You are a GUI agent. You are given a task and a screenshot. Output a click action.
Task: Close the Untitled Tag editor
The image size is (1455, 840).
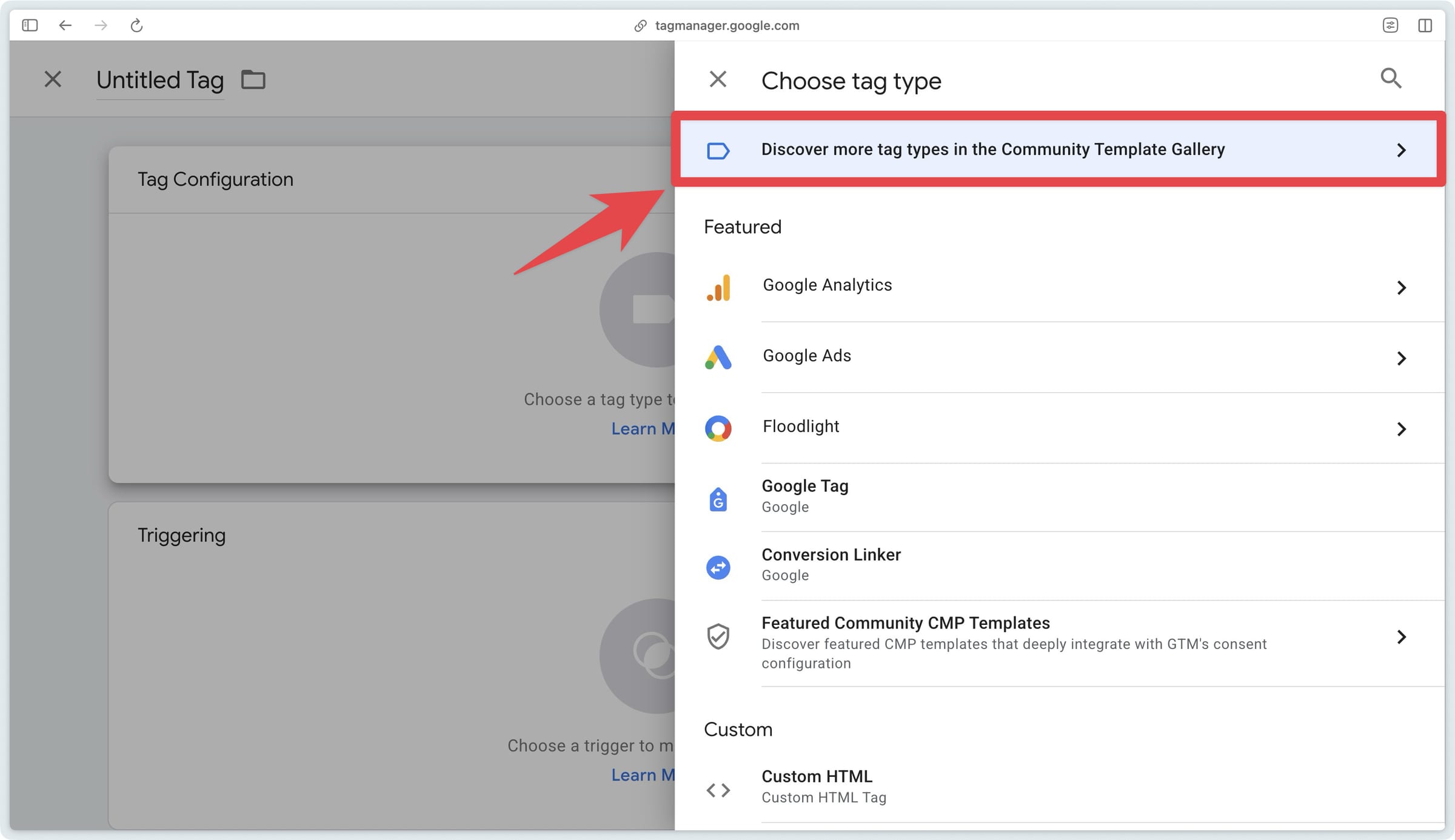click(x=53, y=79)
